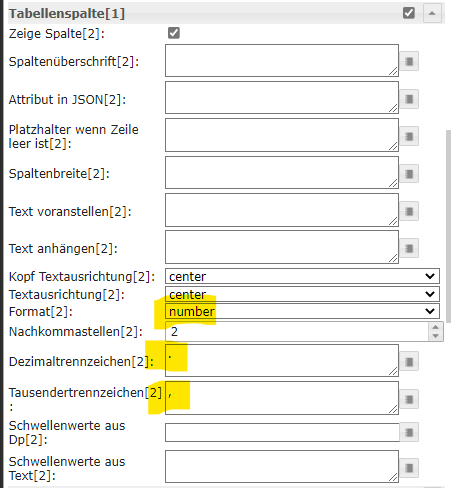
Task: Decrease Nachkommastellen[2] with down arrow
Action: pos(436,336)
